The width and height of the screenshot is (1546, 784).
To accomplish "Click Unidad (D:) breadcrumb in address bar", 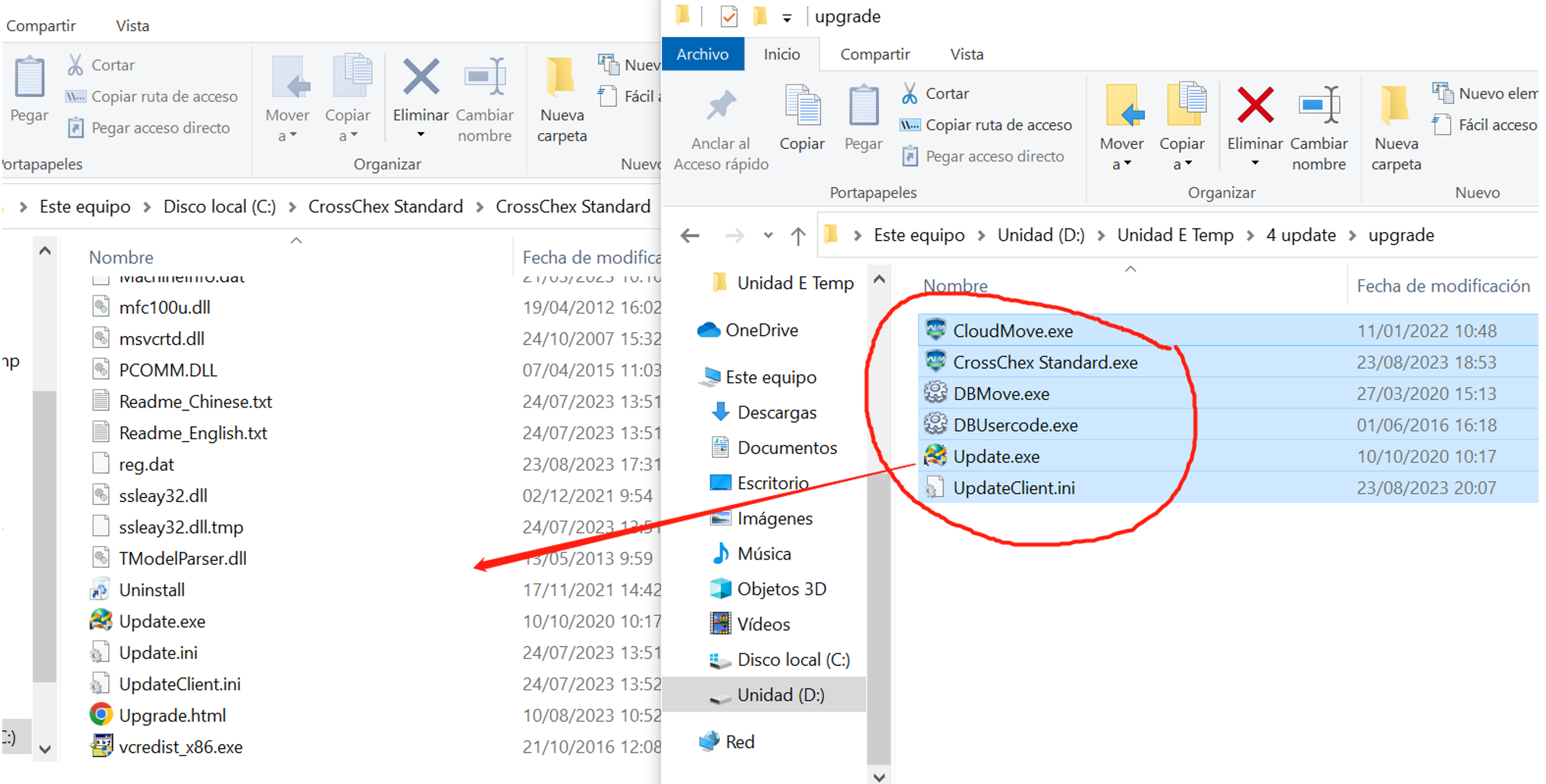I will point(1040,235).
